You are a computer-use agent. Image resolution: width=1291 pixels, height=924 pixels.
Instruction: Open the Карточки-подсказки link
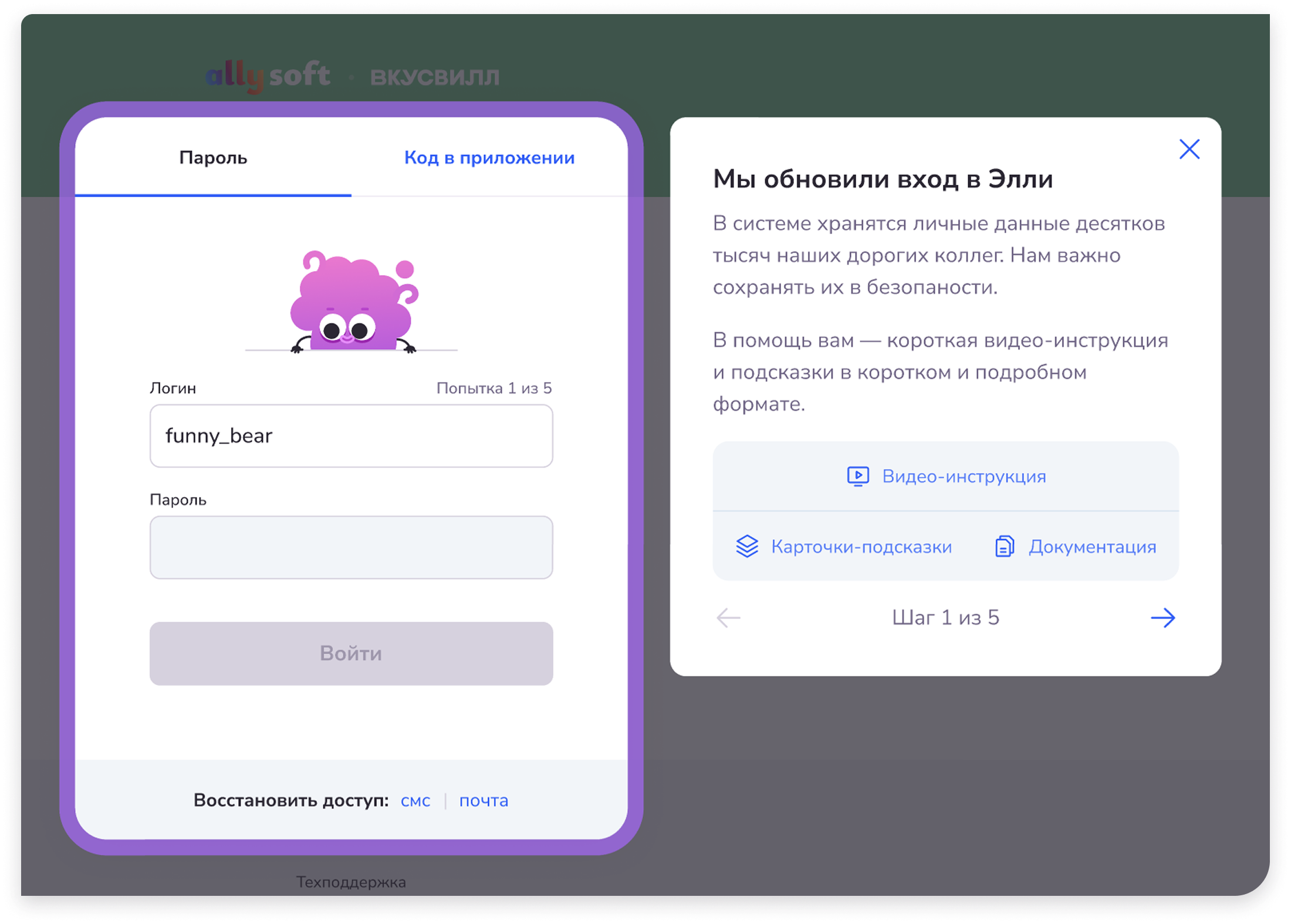pos(861,547)
